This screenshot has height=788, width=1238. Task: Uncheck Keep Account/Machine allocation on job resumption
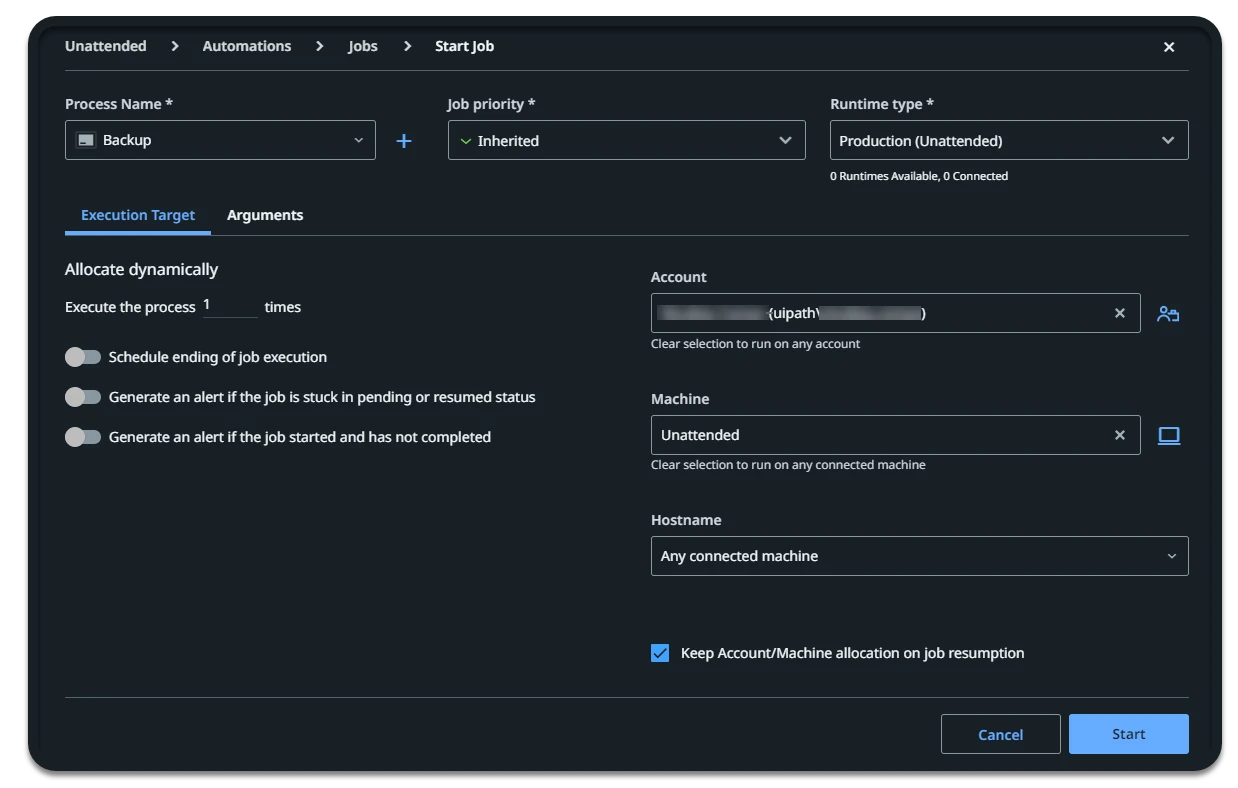click(x=660, y=653)
